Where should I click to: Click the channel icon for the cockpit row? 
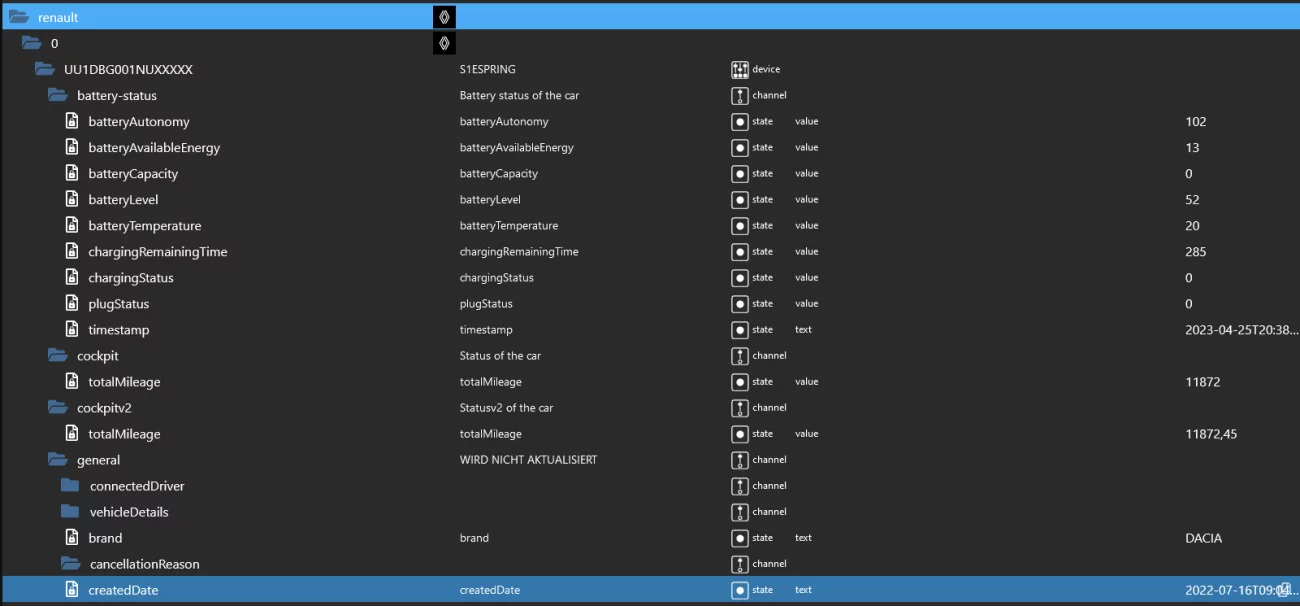pyautogui.click(x=740, y=356)
